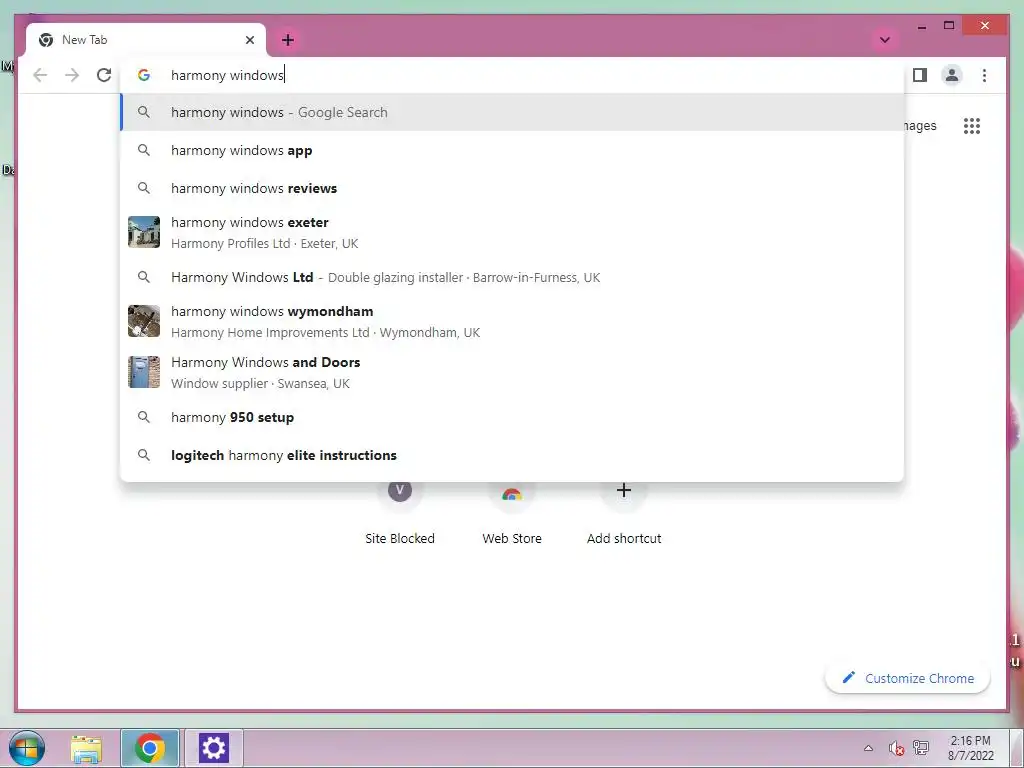The height and width of the screenshot is (768, 1024).
Task: Open the Windows Start button
Action: coord(27,748)
